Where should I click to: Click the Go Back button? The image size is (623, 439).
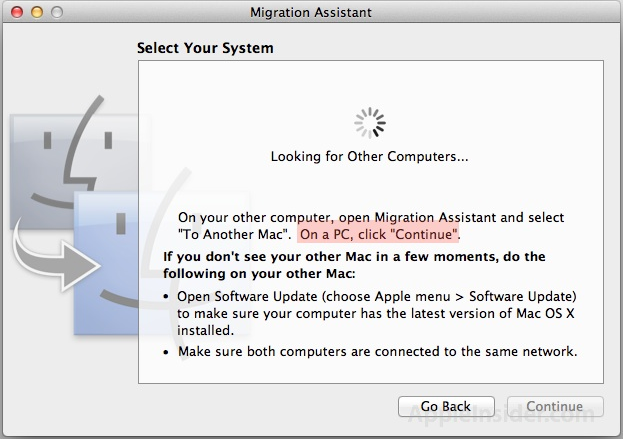(x=446, y=406)
